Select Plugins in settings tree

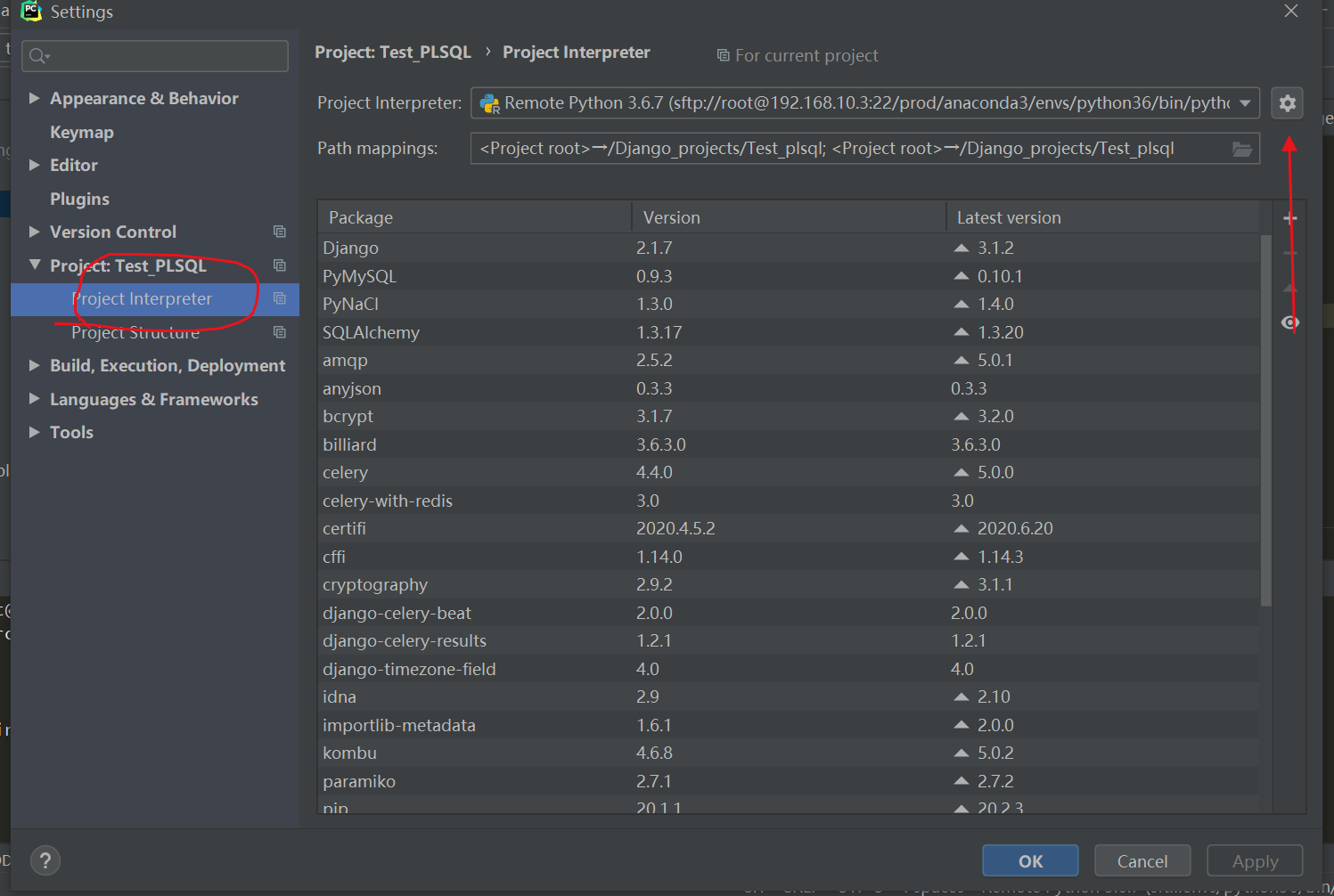[x=79, y=199]
